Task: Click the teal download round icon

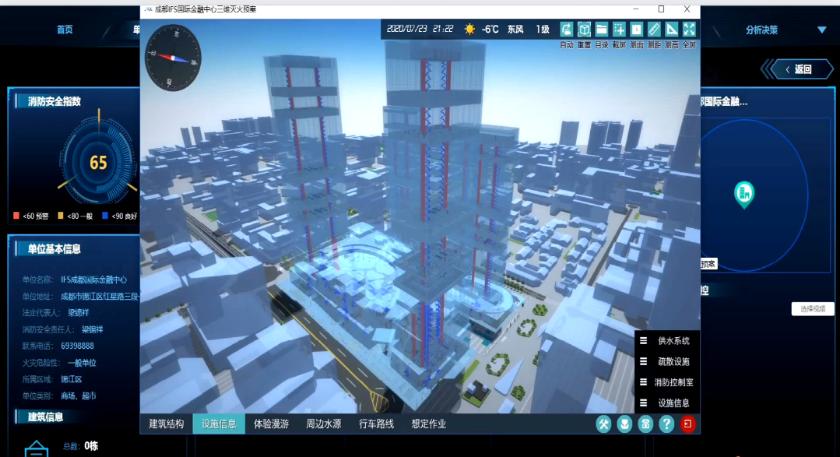Action: 625,424
